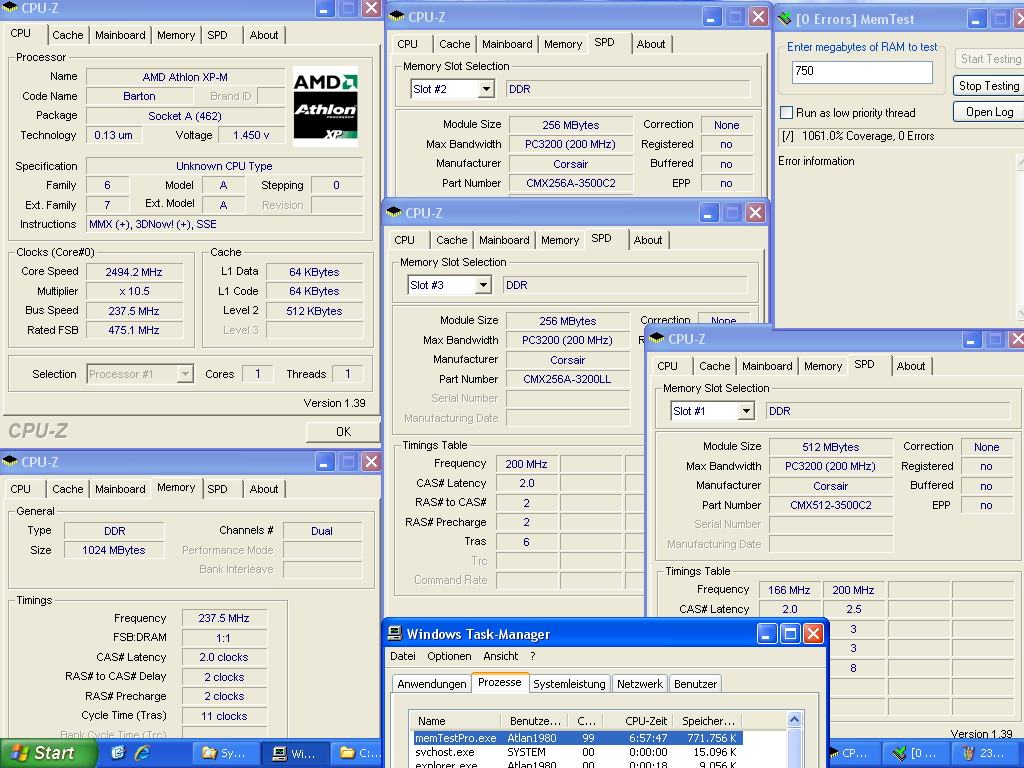Open the C:... folder taskbar button
The image size is (1024, 768).
coord(358,753)
